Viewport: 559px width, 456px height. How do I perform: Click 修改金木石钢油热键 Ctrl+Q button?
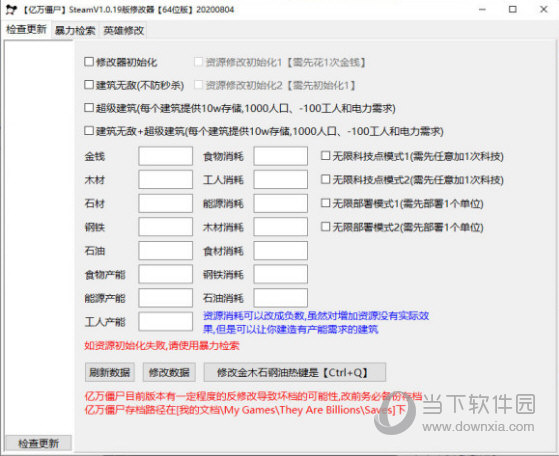point(294,373)
